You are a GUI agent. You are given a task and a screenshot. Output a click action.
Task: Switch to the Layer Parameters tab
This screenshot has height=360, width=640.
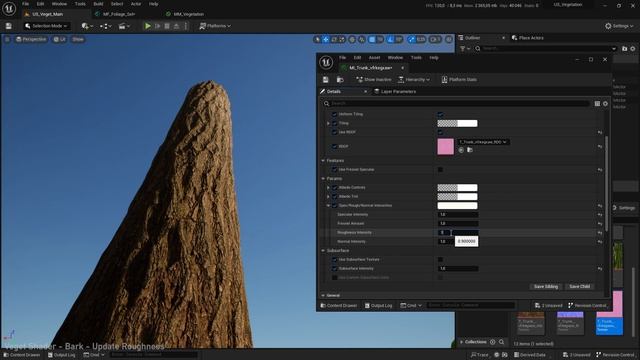click(x=395, y=92)
